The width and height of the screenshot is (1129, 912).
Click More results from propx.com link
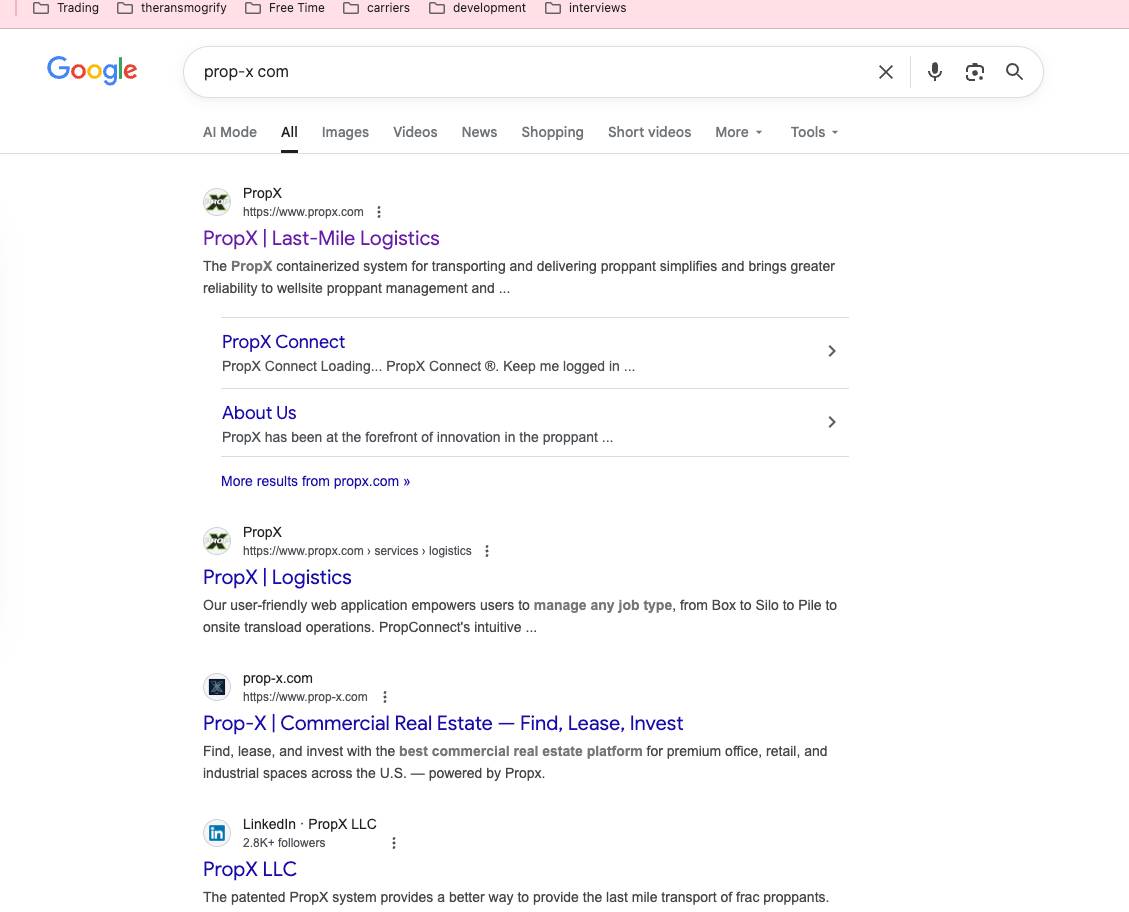coord(315,481)
